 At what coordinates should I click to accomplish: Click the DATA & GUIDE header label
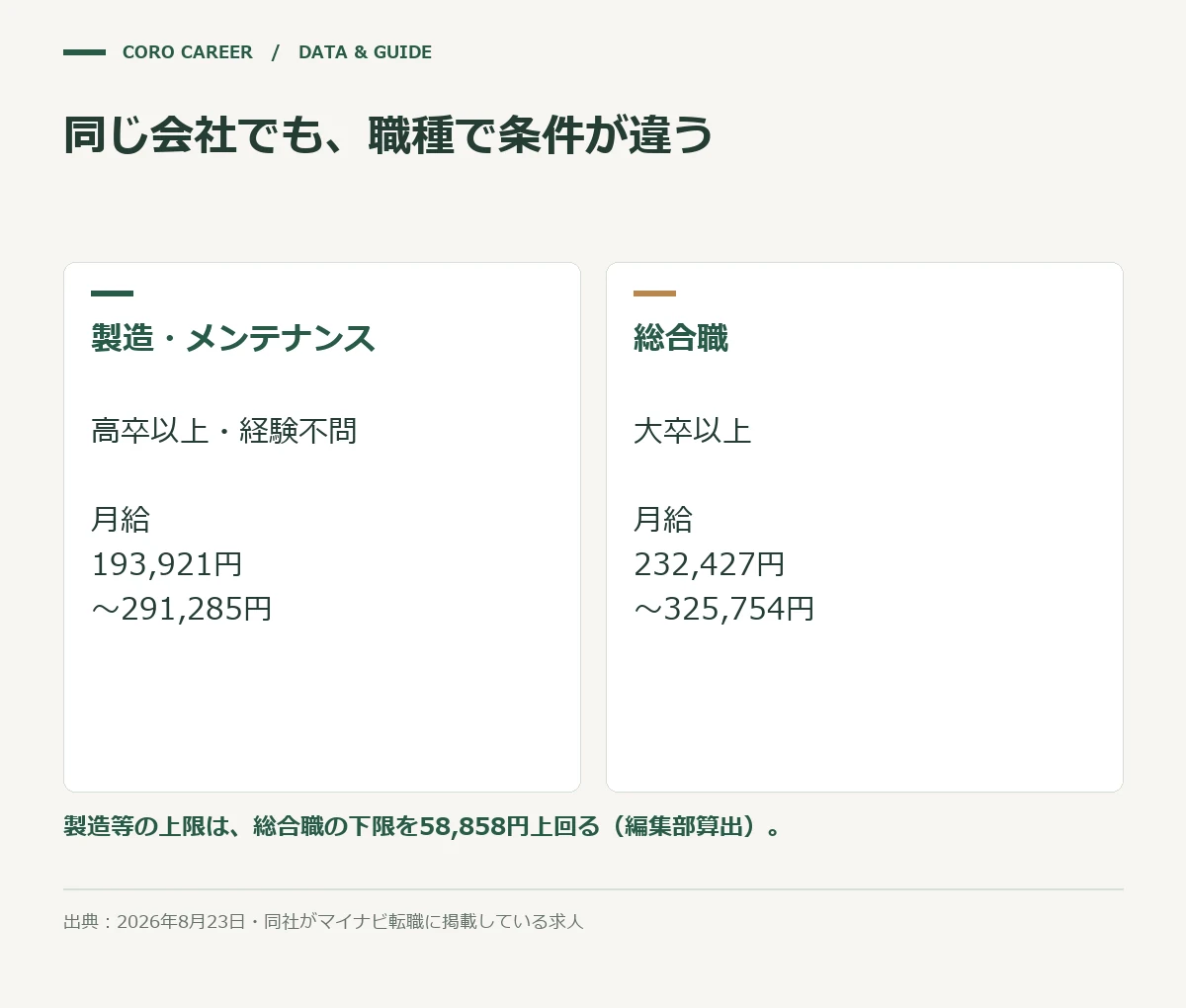coord(365,52)
